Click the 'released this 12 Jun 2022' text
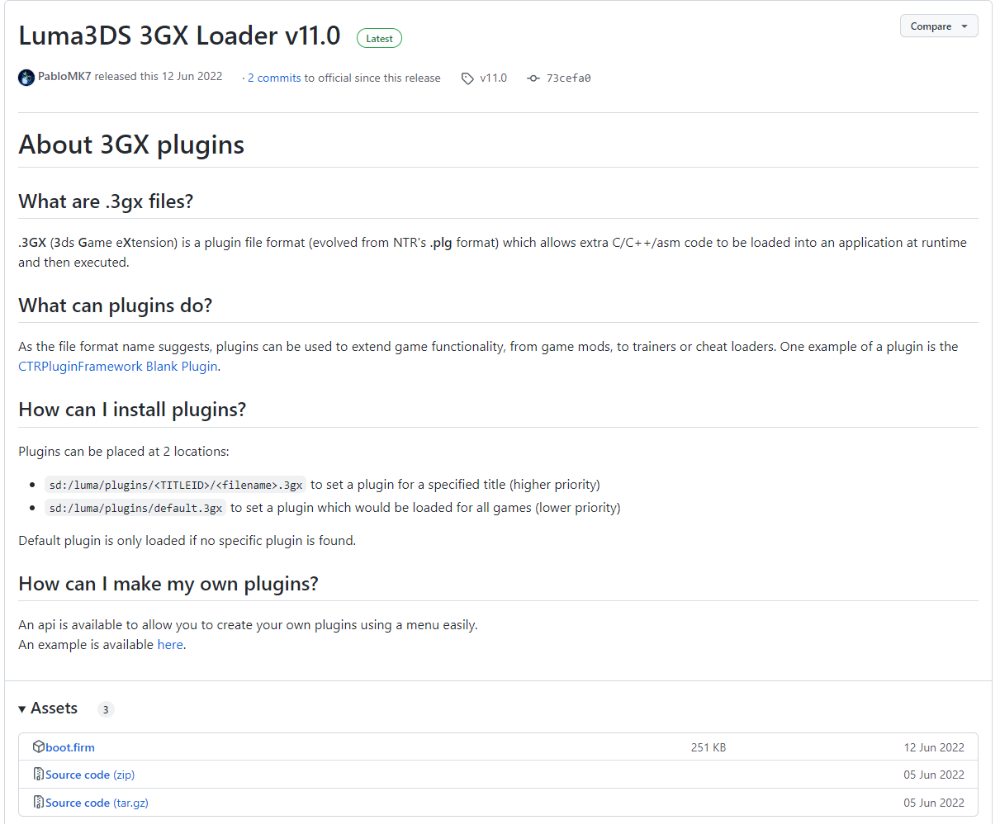1000x824 pixels. [158, 77]
